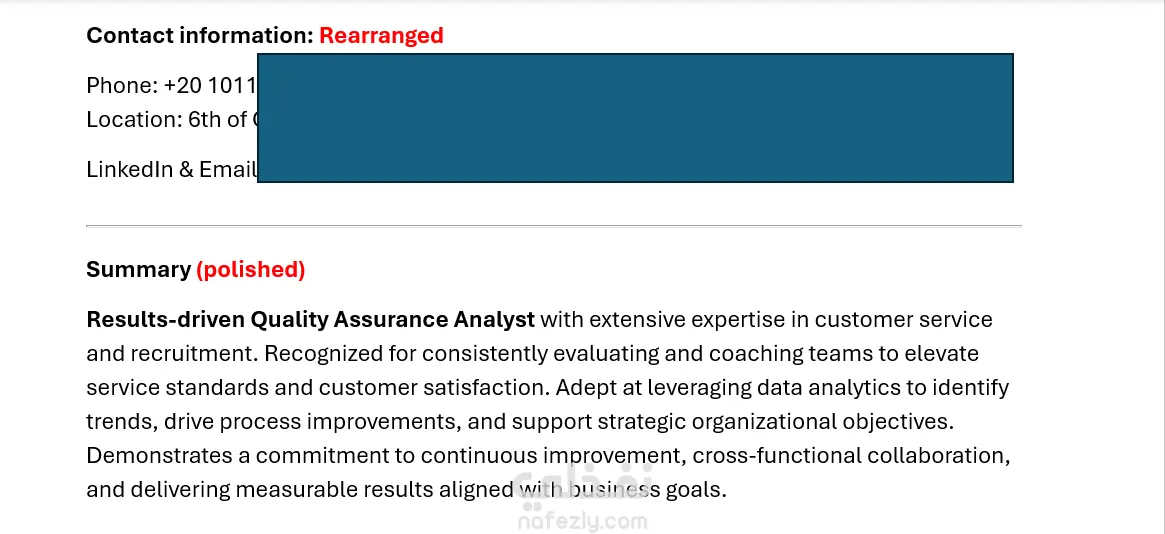Click the Phone number line

point(171,85)
